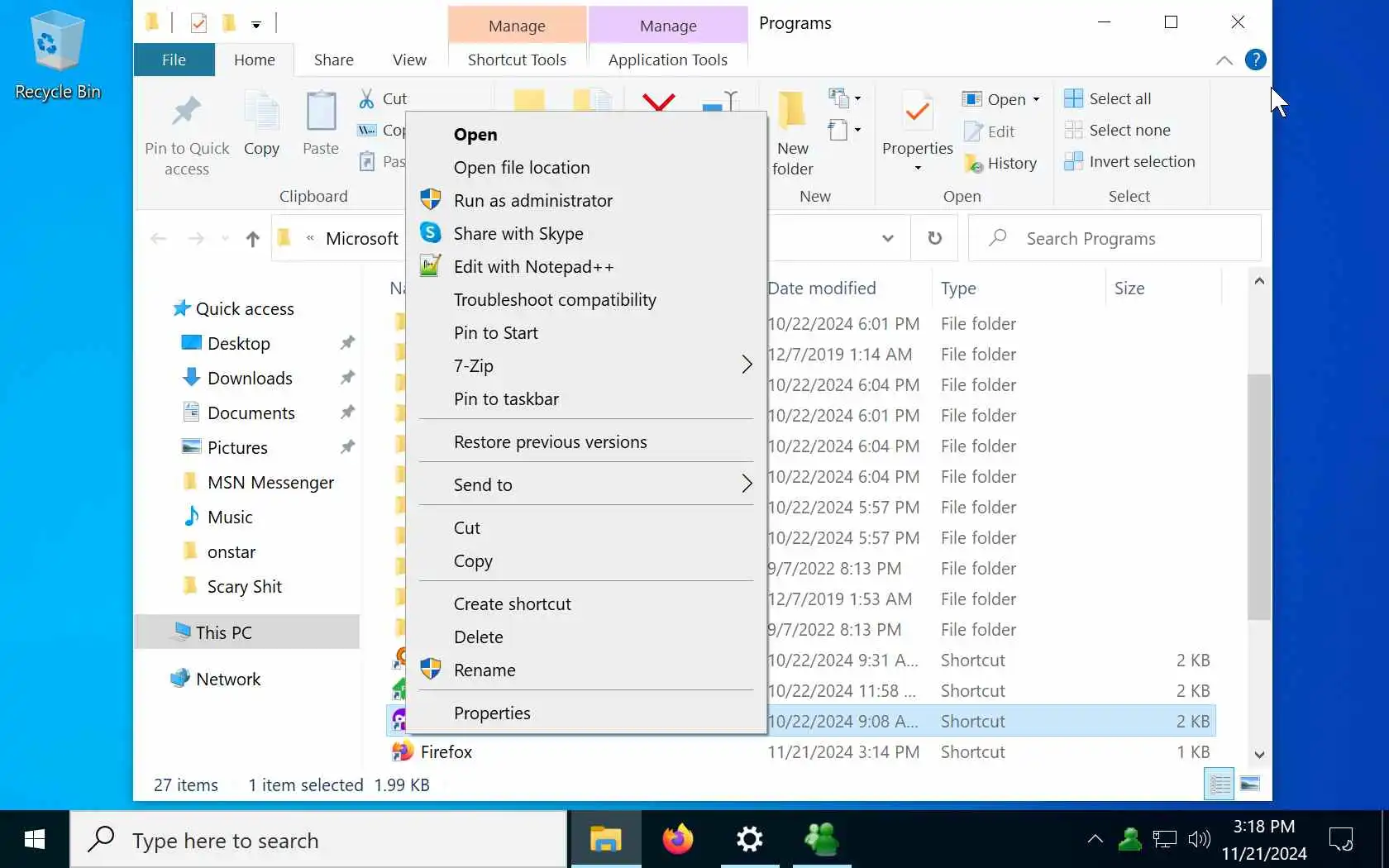This screenshot has width=1389, height=868.
Task: Choose Pin to taskbar
Action: [x=586, y=398]
